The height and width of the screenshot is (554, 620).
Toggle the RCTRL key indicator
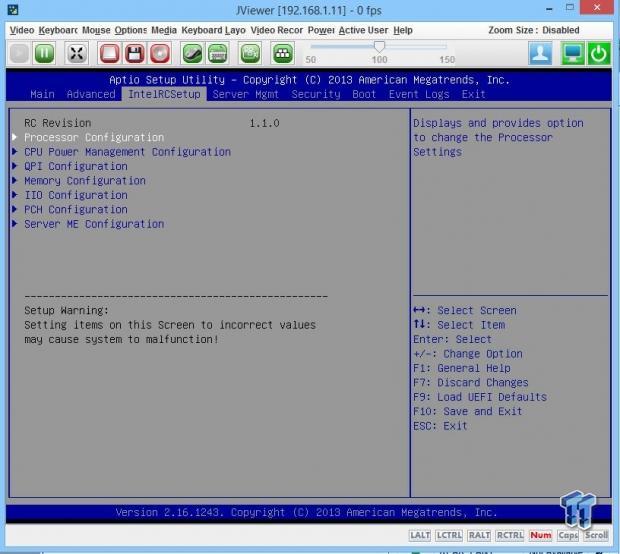(x=510, y=535)
